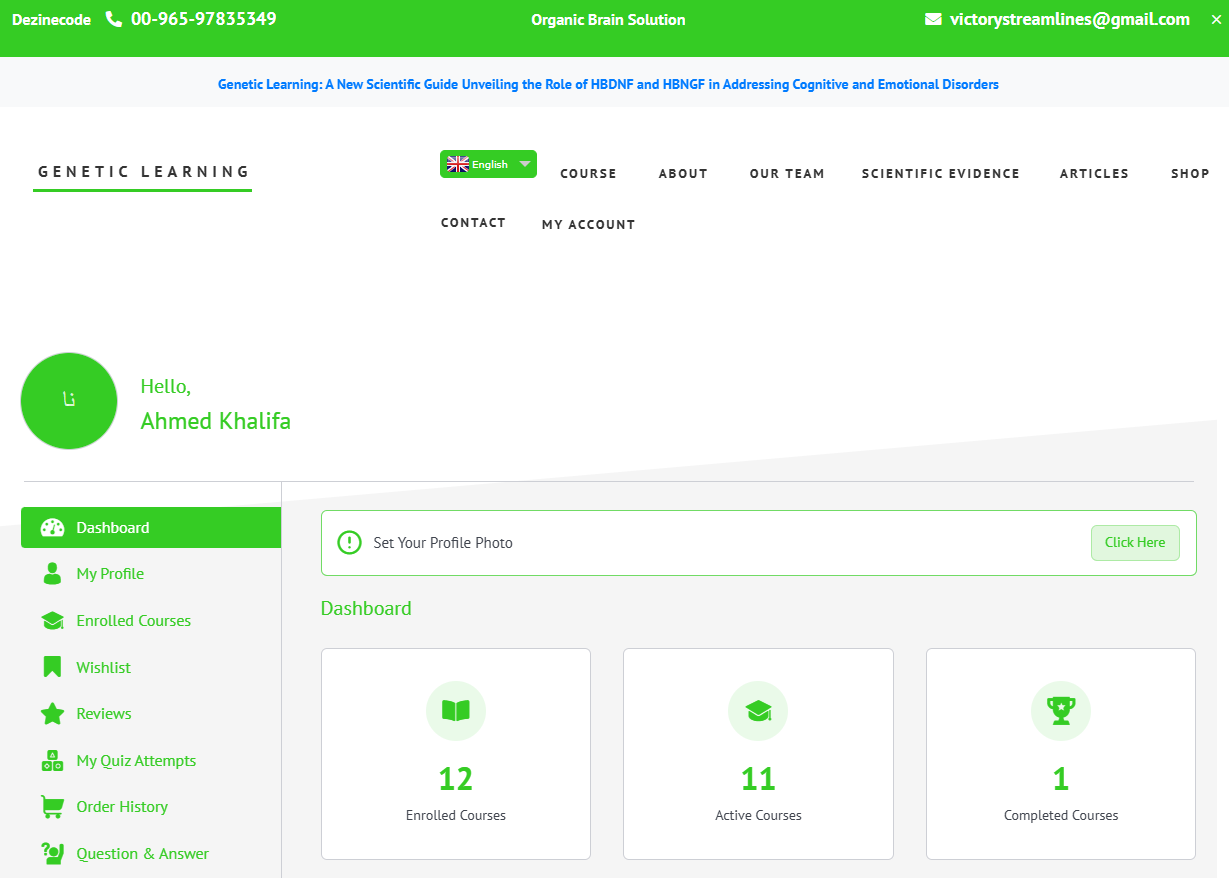Select the Dashboard icon in the sidebar
1229x878 pixels.
[51, 527]
